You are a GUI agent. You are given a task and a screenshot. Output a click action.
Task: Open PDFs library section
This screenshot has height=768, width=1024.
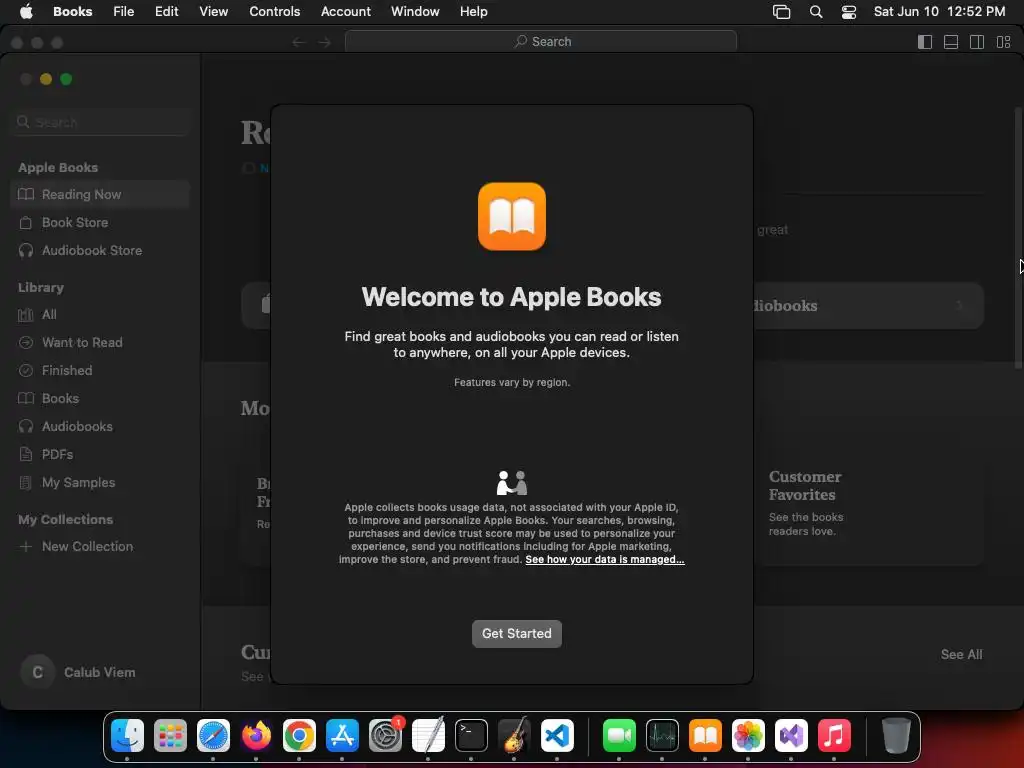point(100,455)
